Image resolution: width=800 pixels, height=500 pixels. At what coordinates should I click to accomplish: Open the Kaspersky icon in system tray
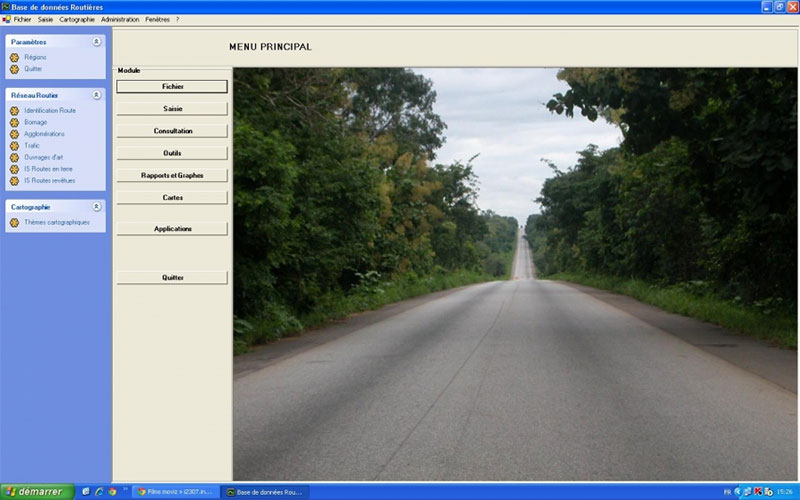point(758,492)
